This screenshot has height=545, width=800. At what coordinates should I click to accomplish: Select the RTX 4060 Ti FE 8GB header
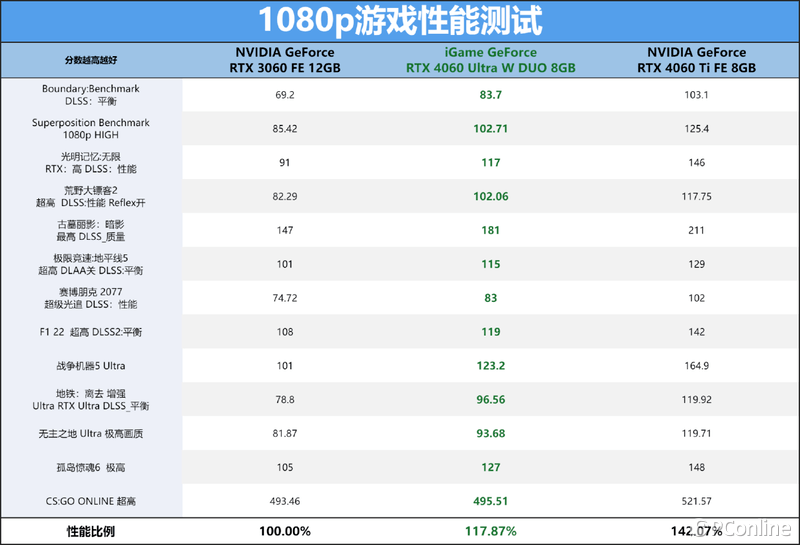(x=696, y=60)
